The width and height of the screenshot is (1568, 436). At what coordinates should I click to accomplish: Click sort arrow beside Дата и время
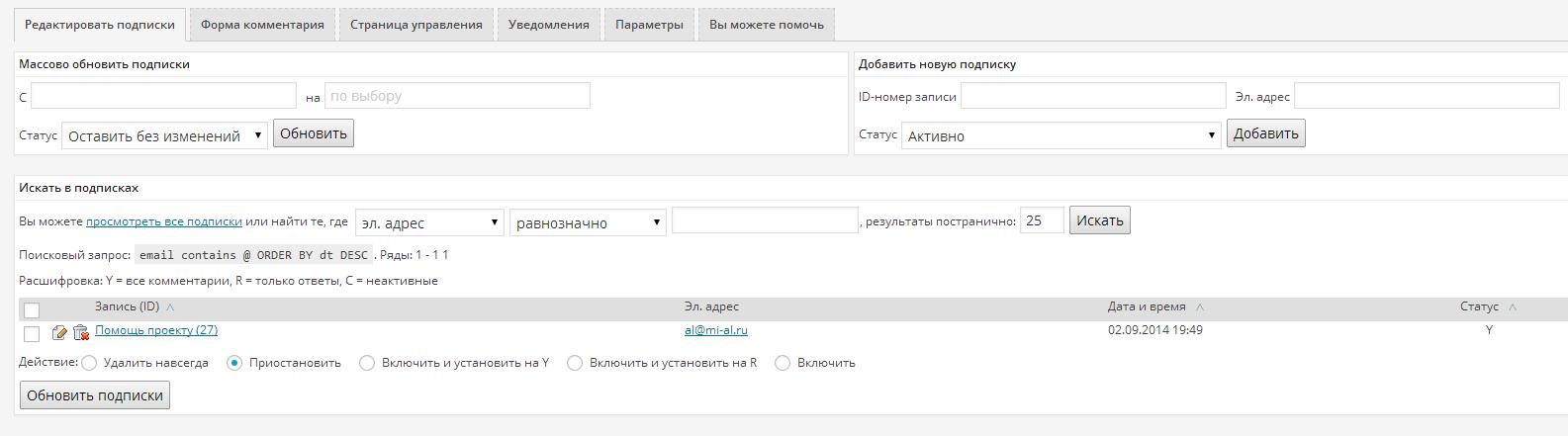(x=1200, y=307)
